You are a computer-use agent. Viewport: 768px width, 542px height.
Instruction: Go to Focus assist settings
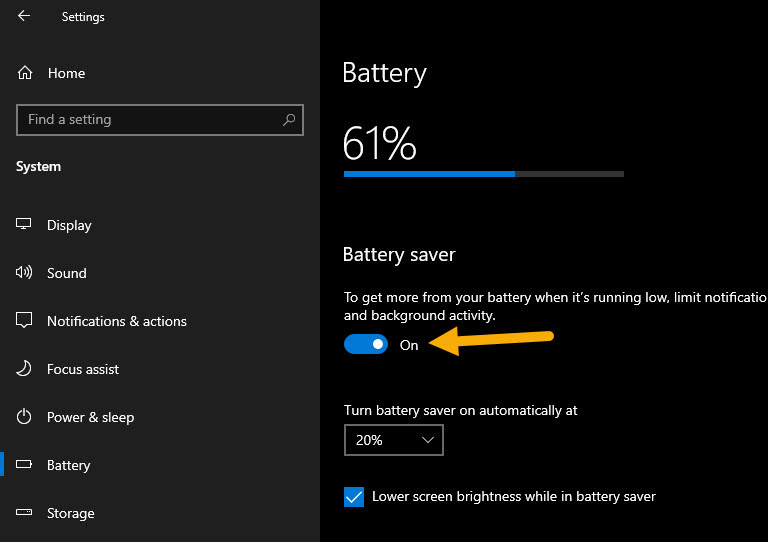[x=83, y=369]
